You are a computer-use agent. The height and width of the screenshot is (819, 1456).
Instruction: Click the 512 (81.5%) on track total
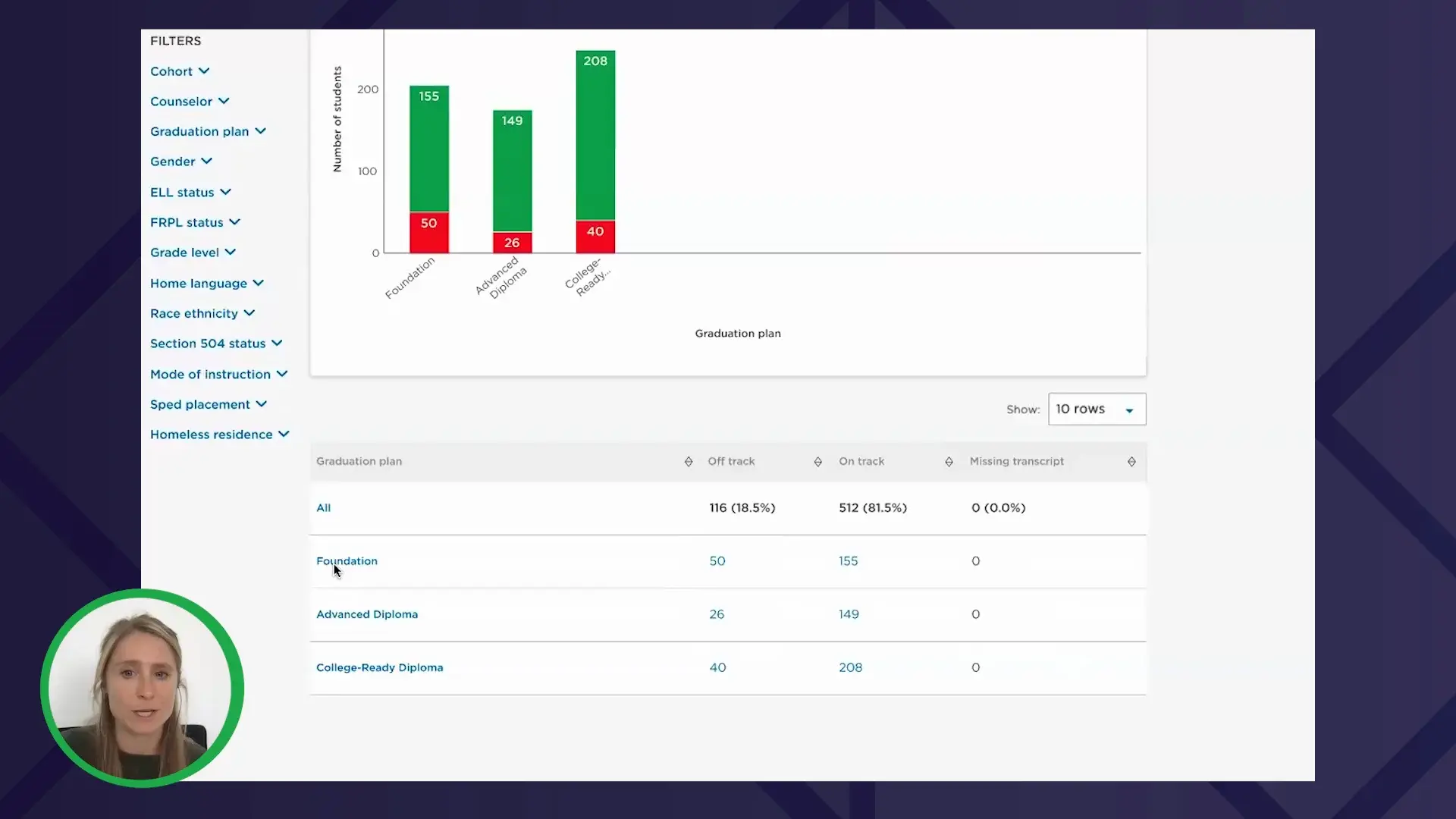click(873, 508)
